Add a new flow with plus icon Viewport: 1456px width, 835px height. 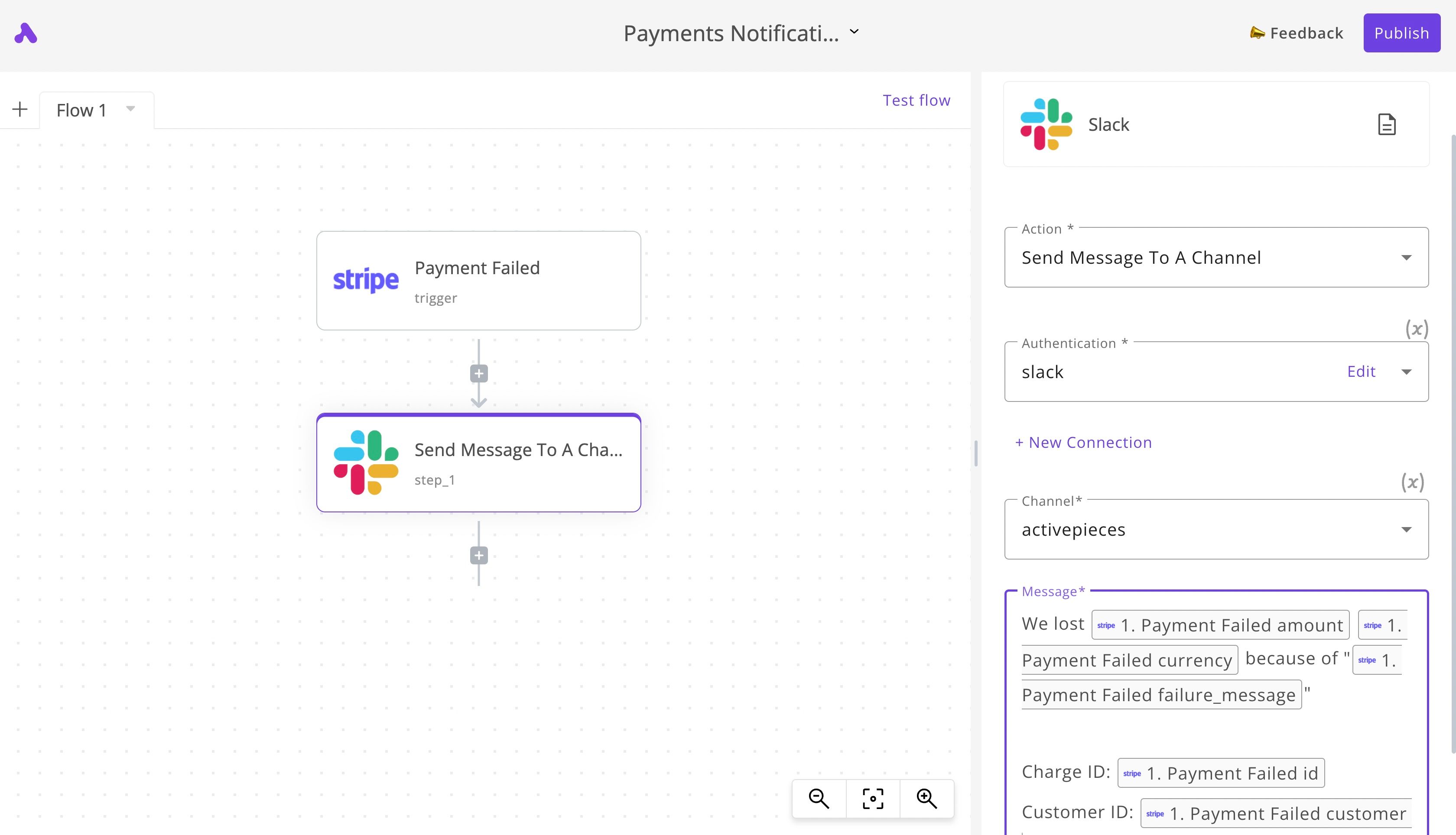click(x=20, y=109)
